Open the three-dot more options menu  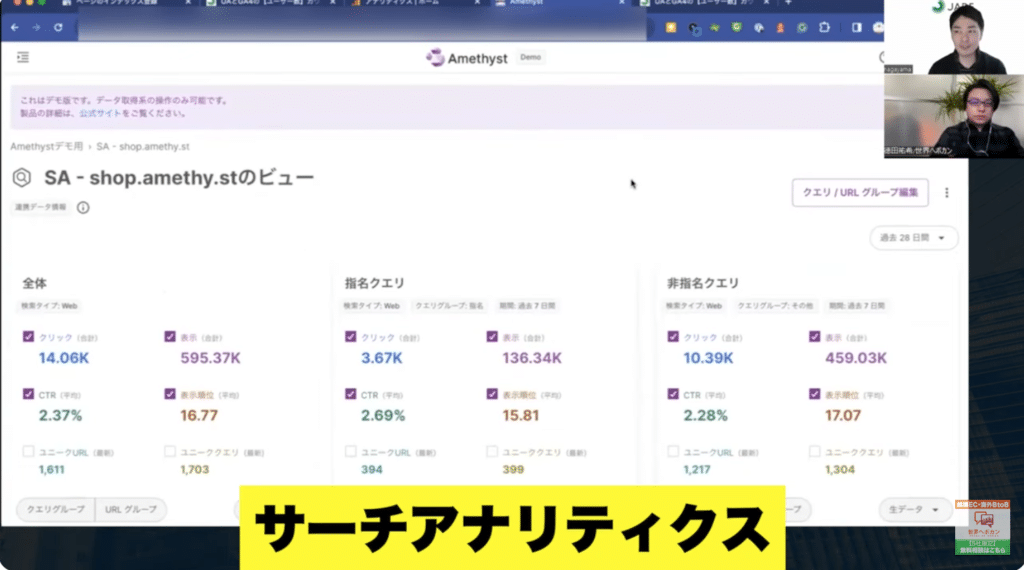pyautogui.click(x=946, y=193)
